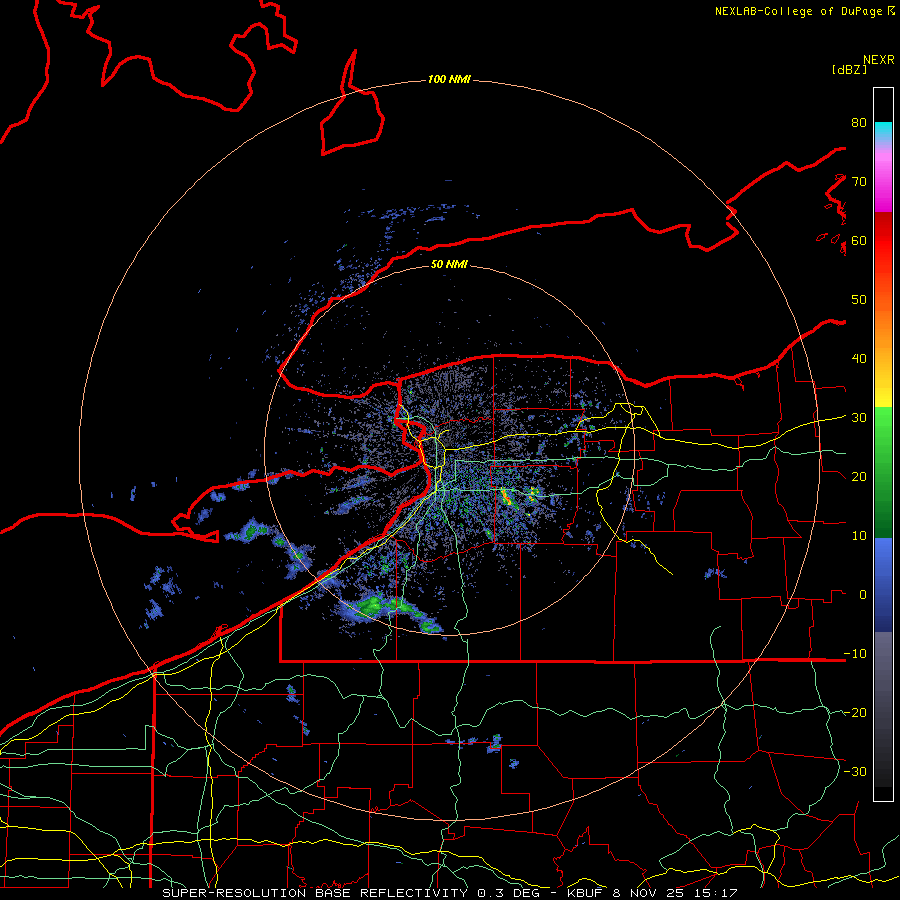Click the 40 dBZ scale value
The width and height of the screenshot is (900, 900).
click(859, 359)
